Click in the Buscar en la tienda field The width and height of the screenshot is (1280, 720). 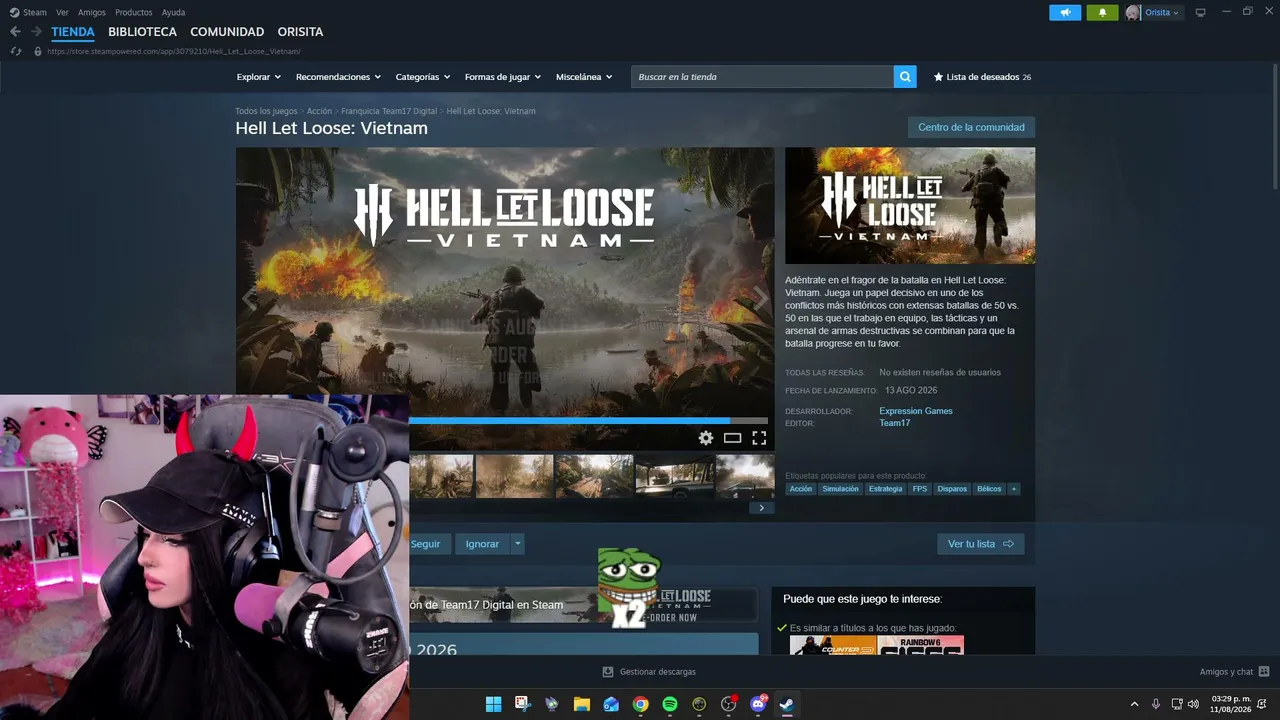(762, 77)
